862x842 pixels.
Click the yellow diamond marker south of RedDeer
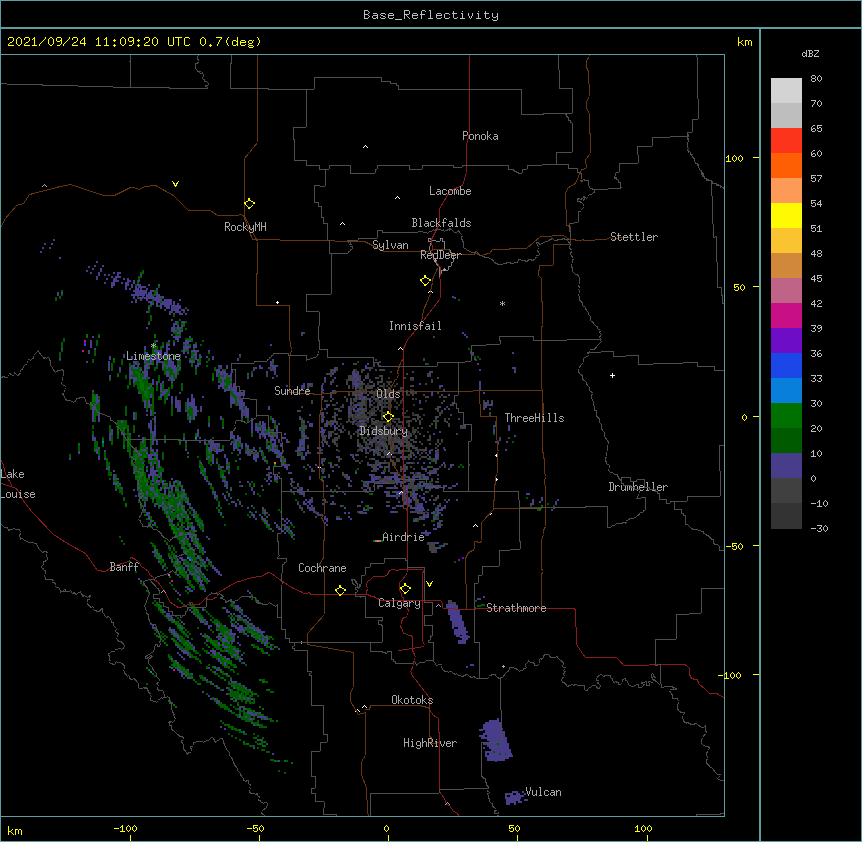click(425, 281)
